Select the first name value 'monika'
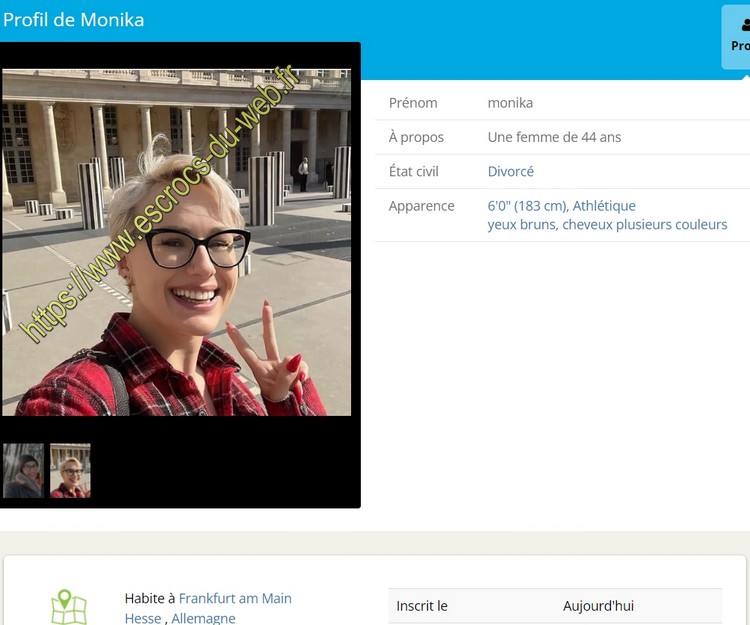This screenshot has width=750, height=625. [510, 103]
